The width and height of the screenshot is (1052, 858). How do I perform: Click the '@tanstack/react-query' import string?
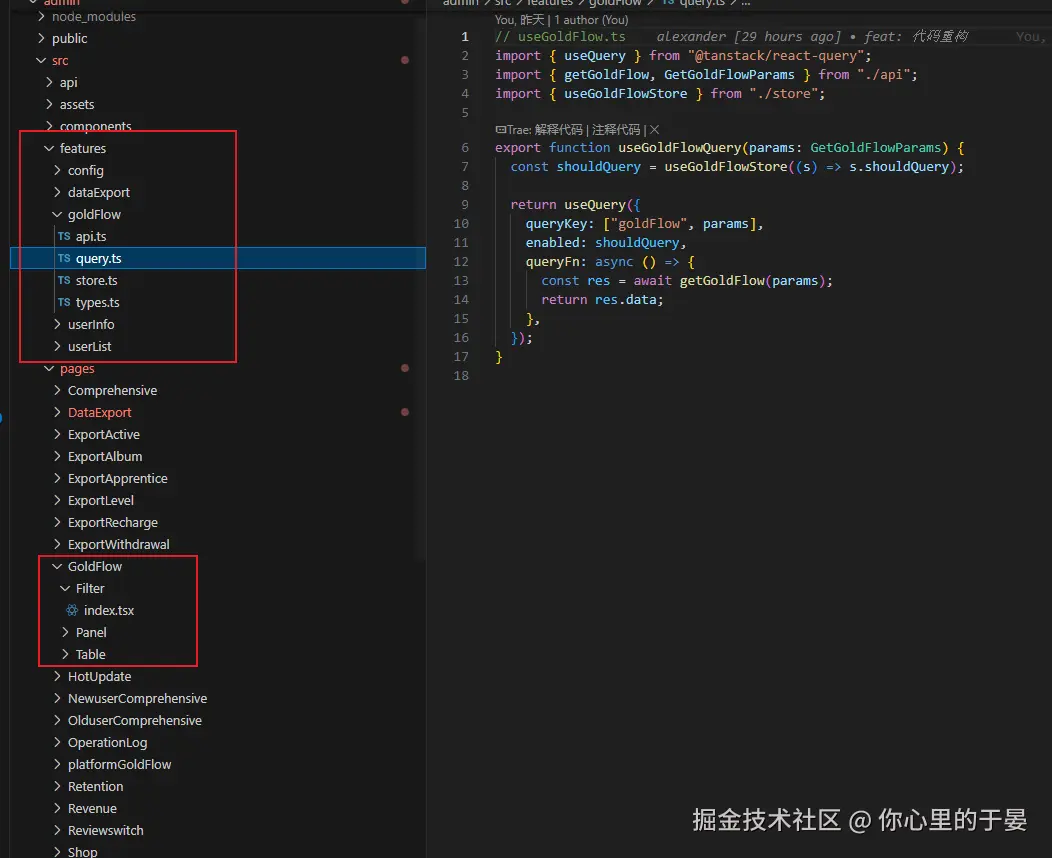776,56
